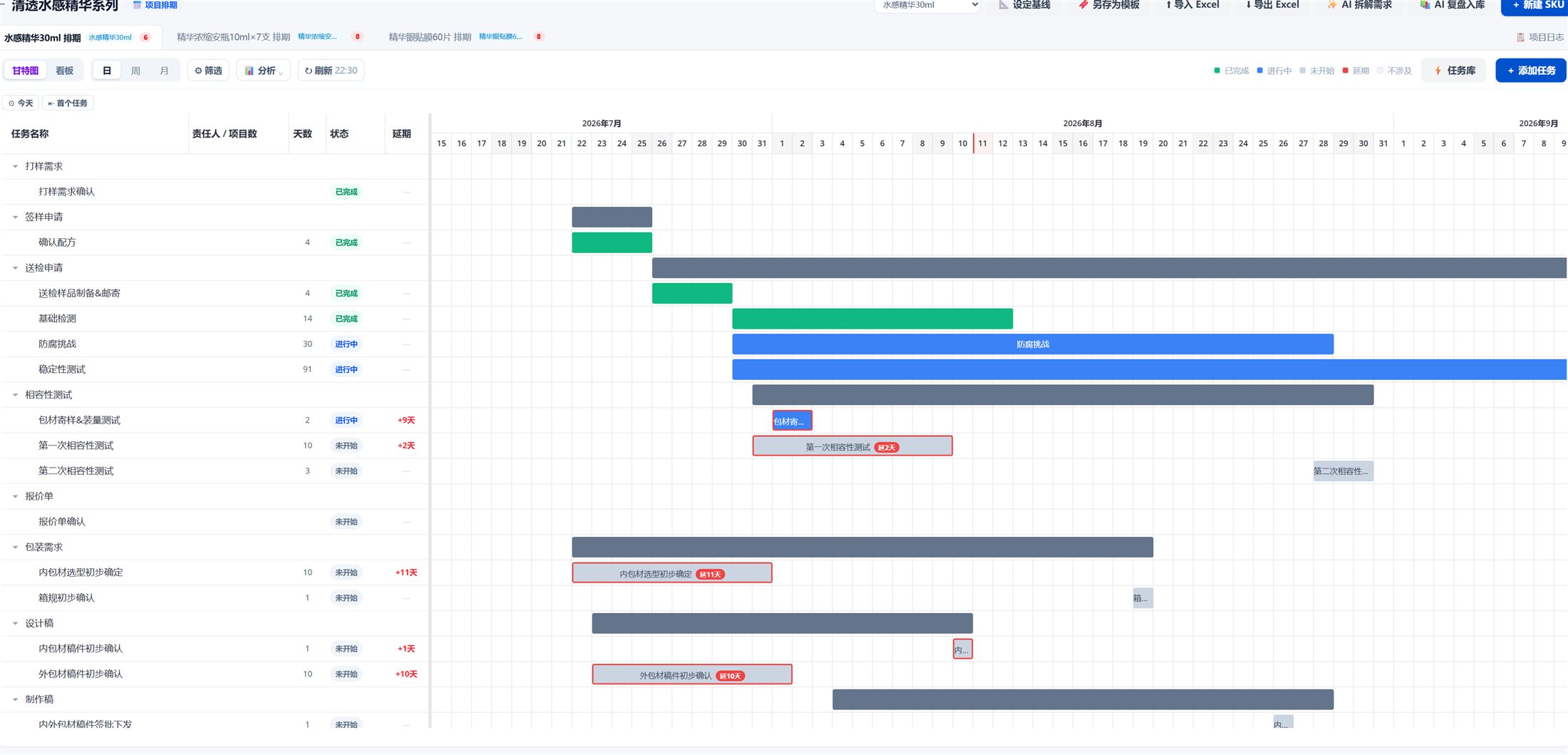
Task: Click the 进行中 status of 防腐挑战
Action: [346, 344]
